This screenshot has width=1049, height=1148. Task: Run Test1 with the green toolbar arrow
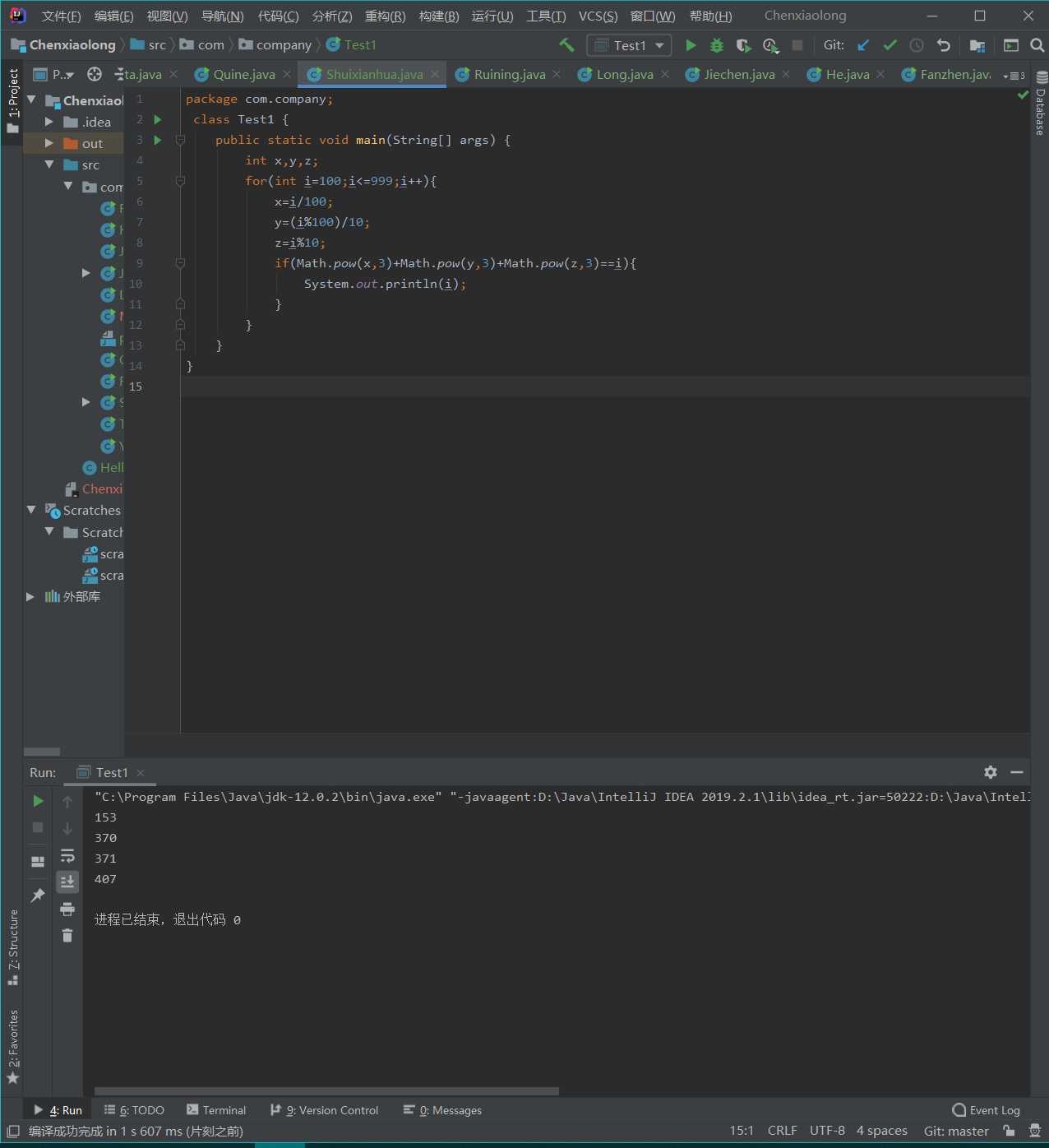691,45
